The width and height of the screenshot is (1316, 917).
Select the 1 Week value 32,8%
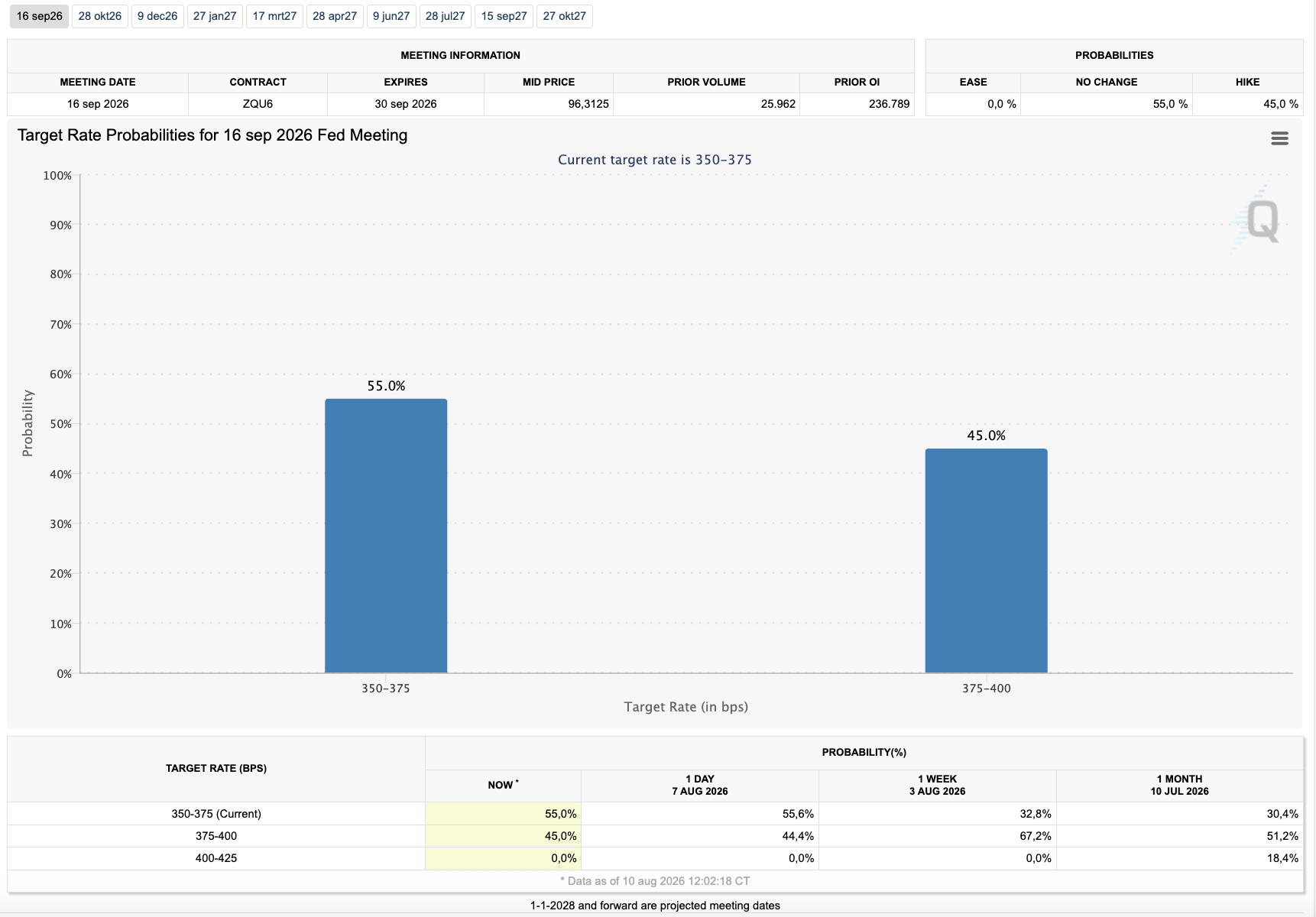click(1036, 814)
